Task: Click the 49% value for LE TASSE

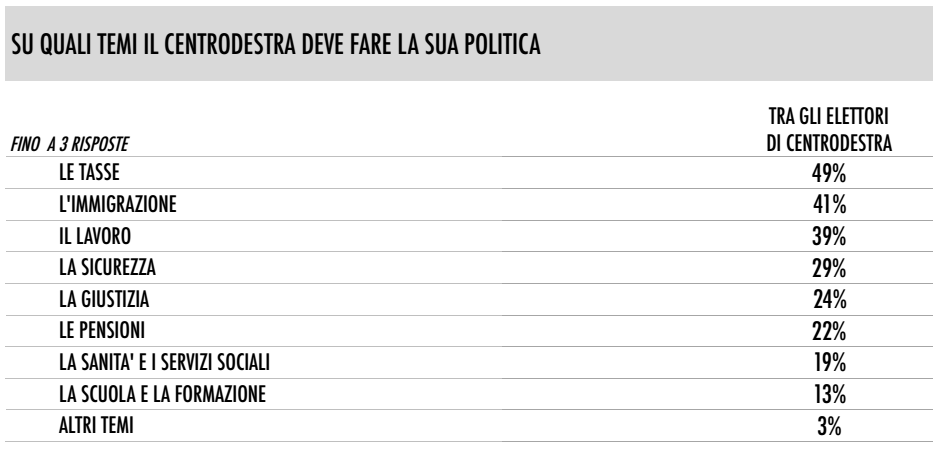Action: [828, 174]
